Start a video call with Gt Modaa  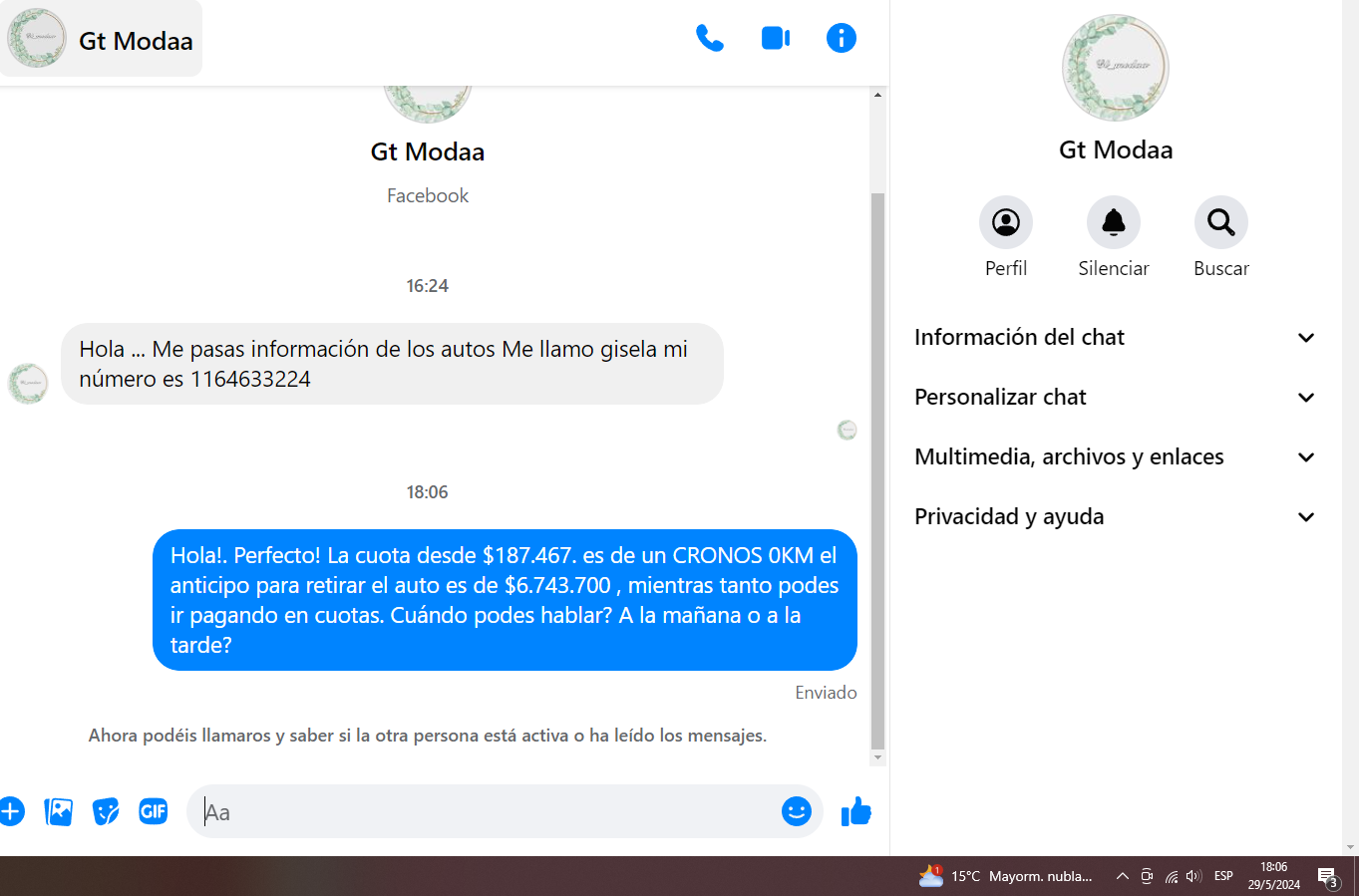tap(776, 39)
